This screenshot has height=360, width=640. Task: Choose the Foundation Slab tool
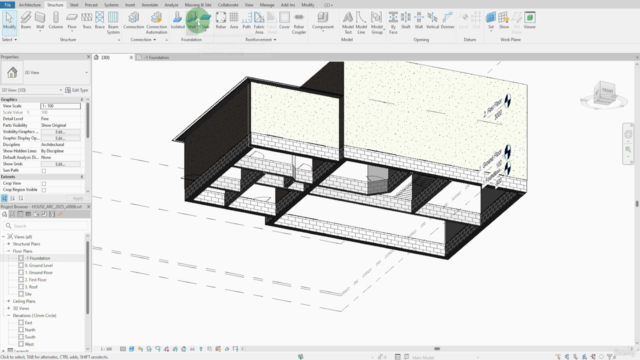[205, 20]
